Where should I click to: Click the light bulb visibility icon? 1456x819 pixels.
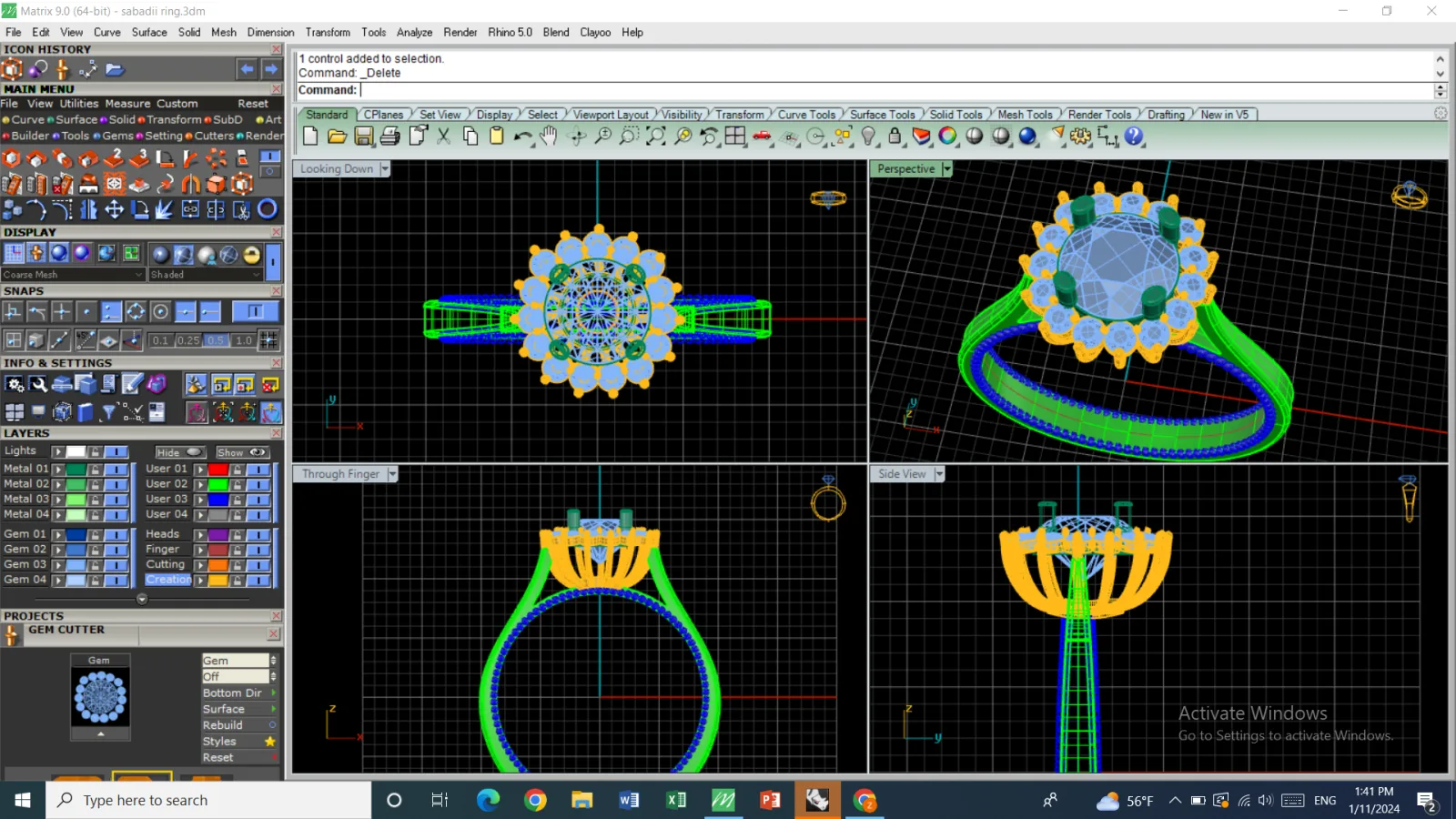tap(869, 136)
